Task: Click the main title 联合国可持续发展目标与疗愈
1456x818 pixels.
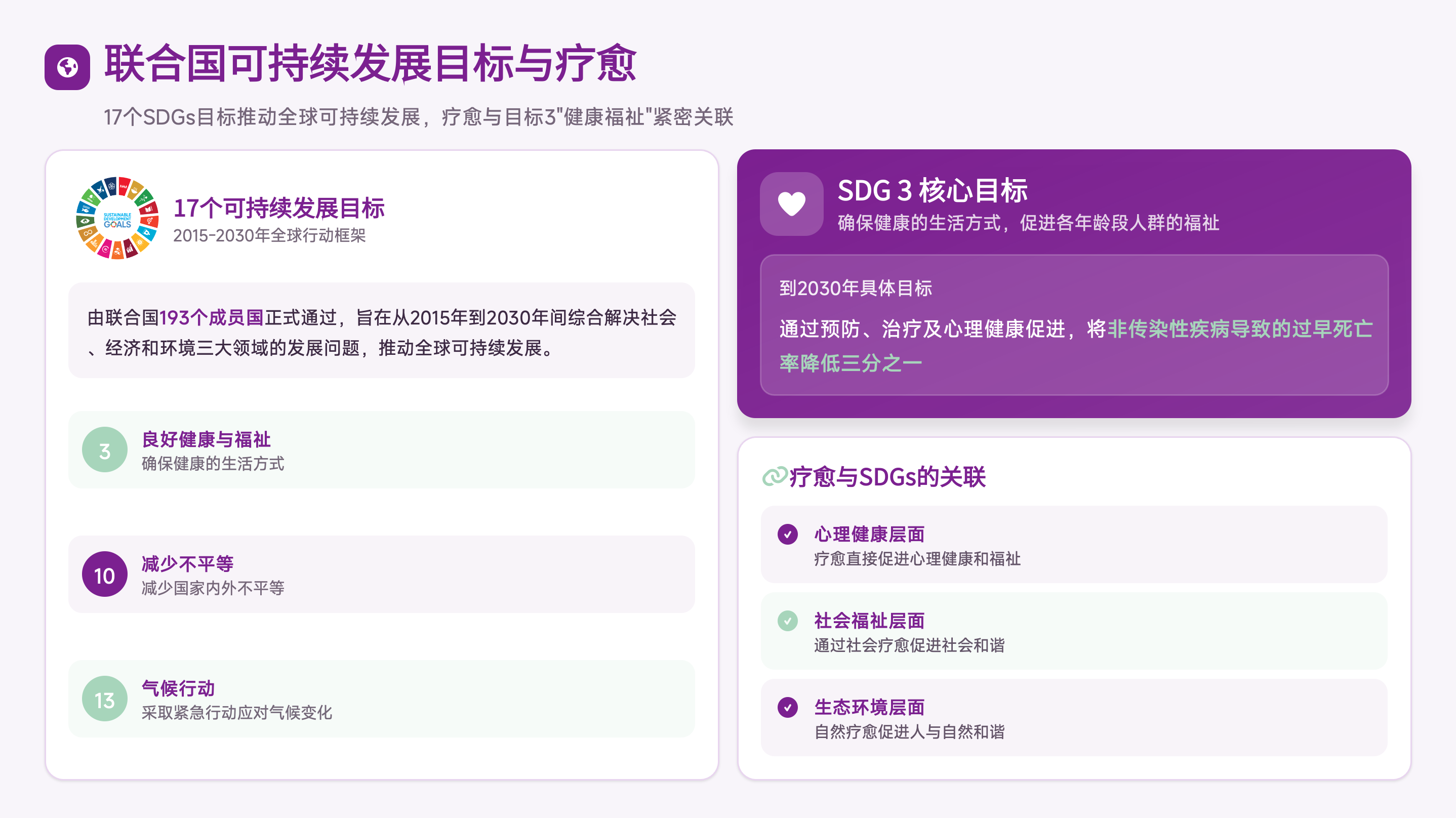Action: [x=371, y=63]
